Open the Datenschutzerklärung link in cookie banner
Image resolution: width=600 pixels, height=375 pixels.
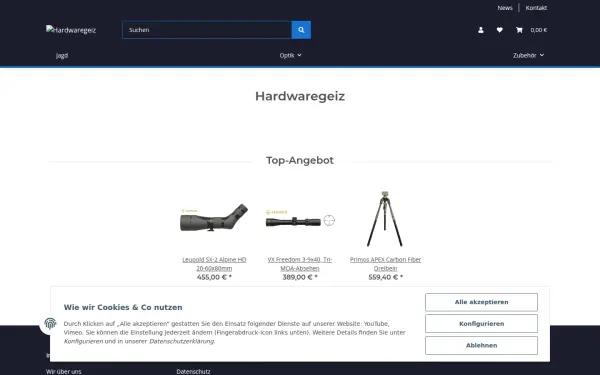tap(182, 341)
